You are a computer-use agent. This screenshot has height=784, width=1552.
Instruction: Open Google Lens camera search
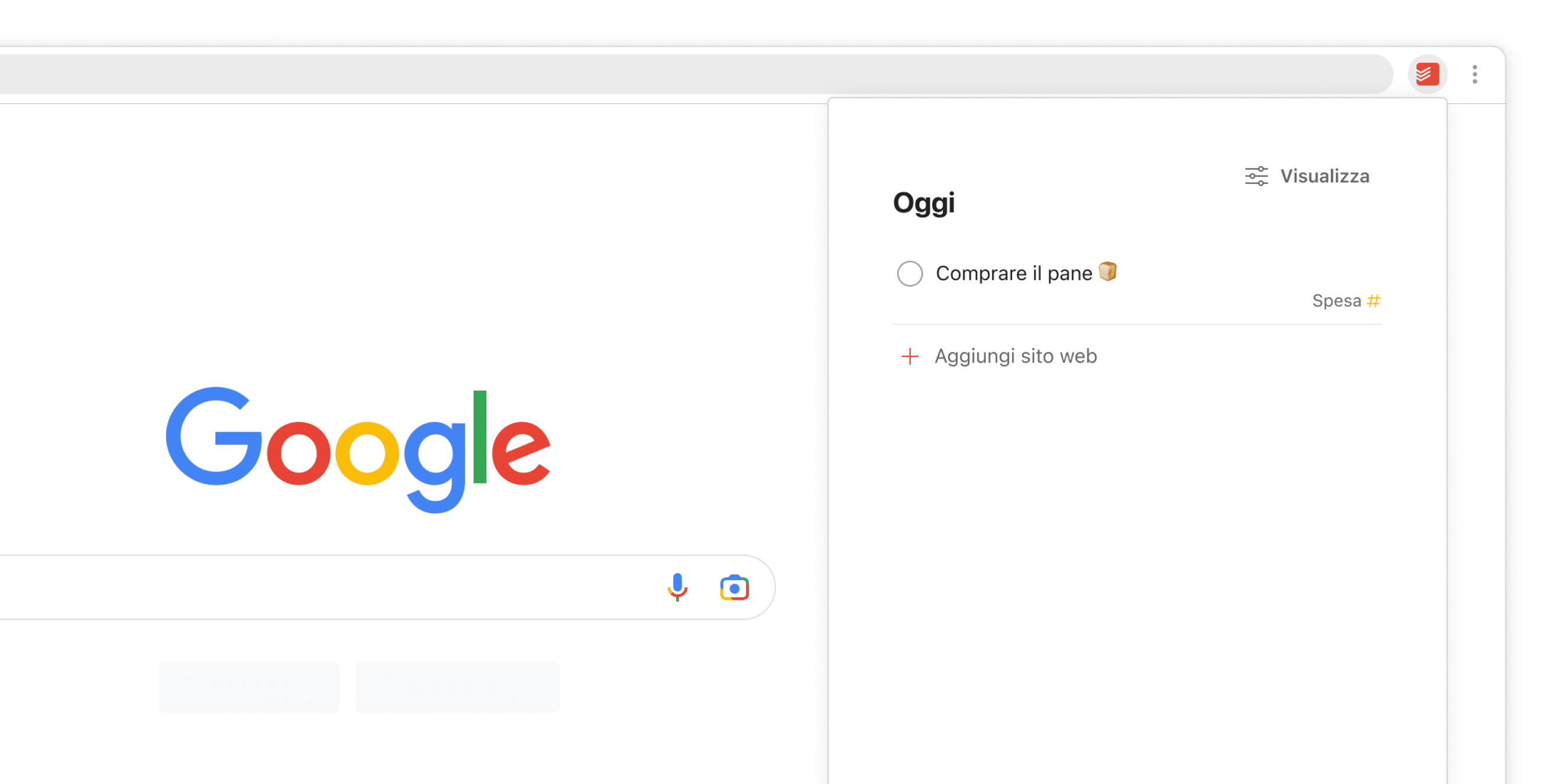734,587
